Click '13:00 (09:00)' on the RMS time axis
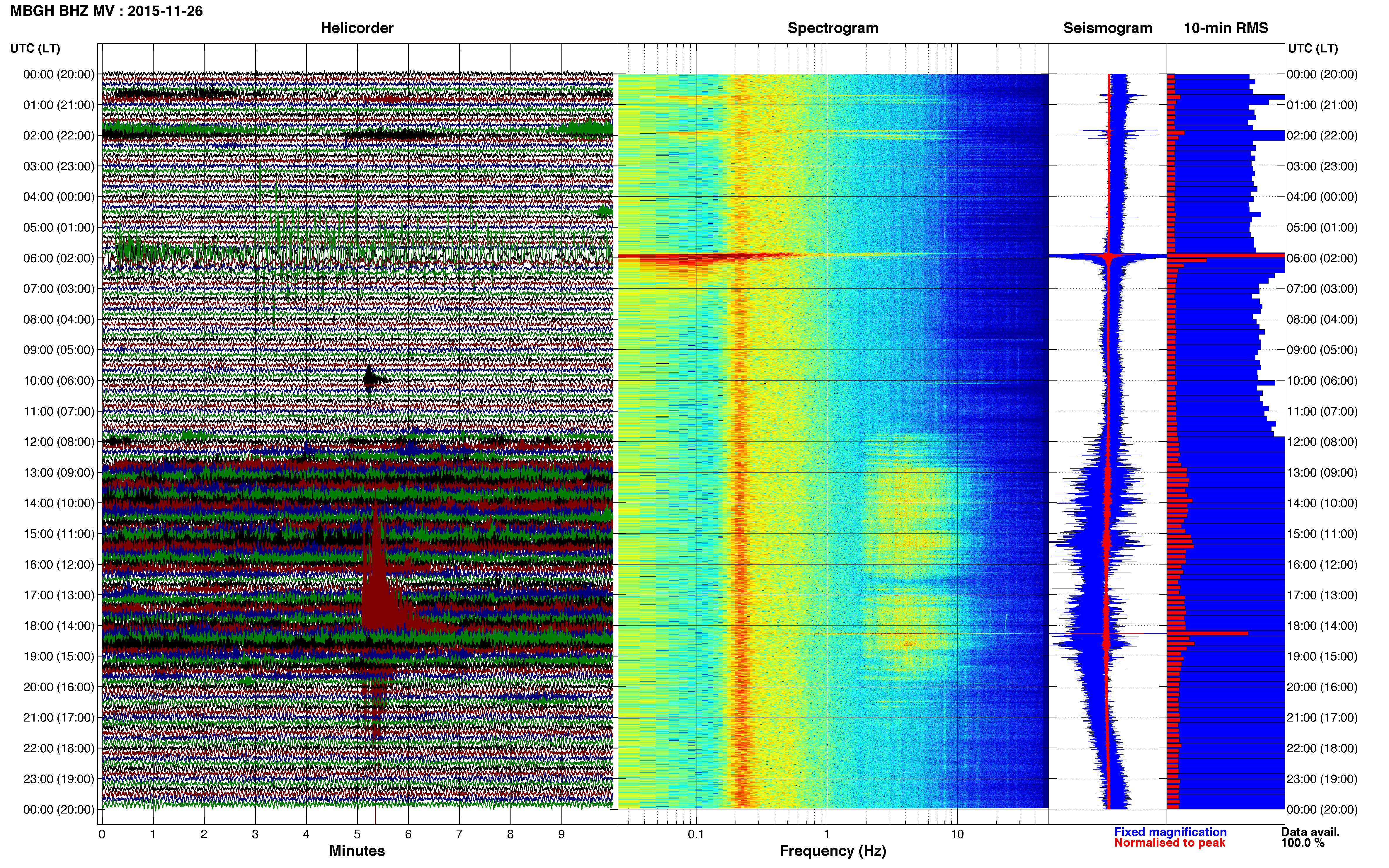The width and height of the screenshot is (1389, 868). click(x=1322, y=473)
